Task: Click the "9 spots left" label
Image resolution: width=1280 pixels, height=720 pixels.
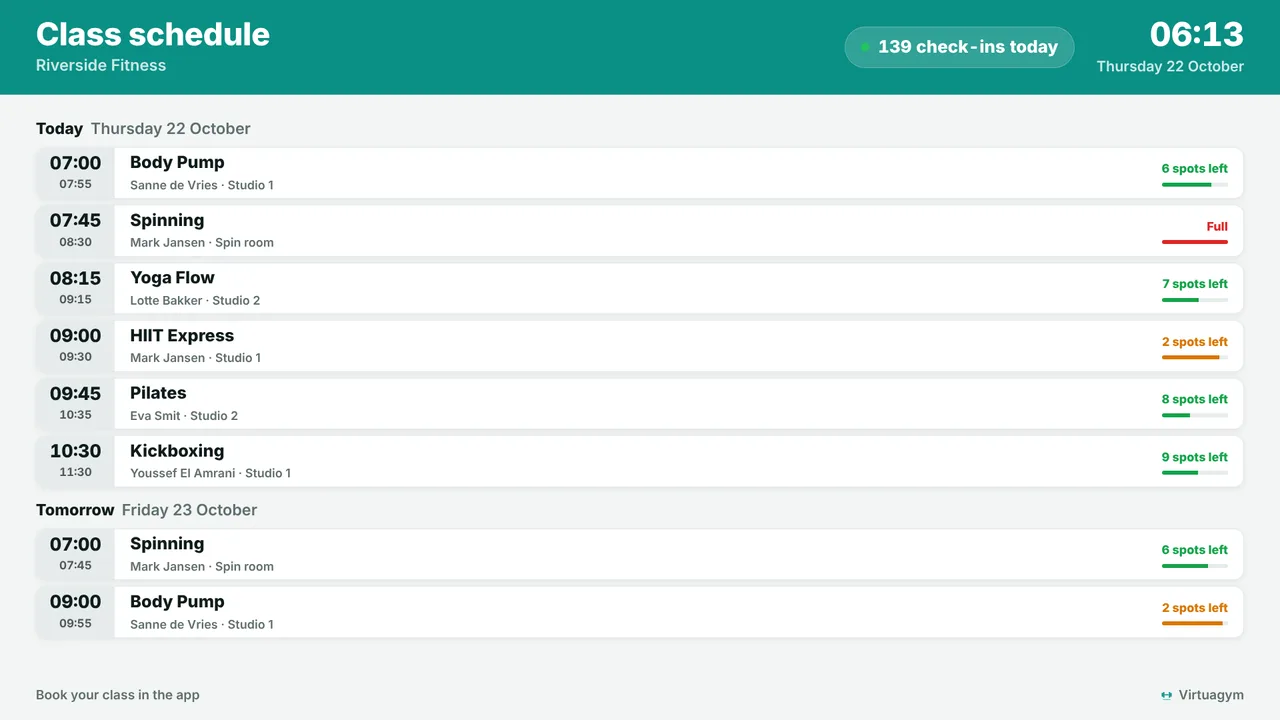Action: click(x=1195, y=458)
